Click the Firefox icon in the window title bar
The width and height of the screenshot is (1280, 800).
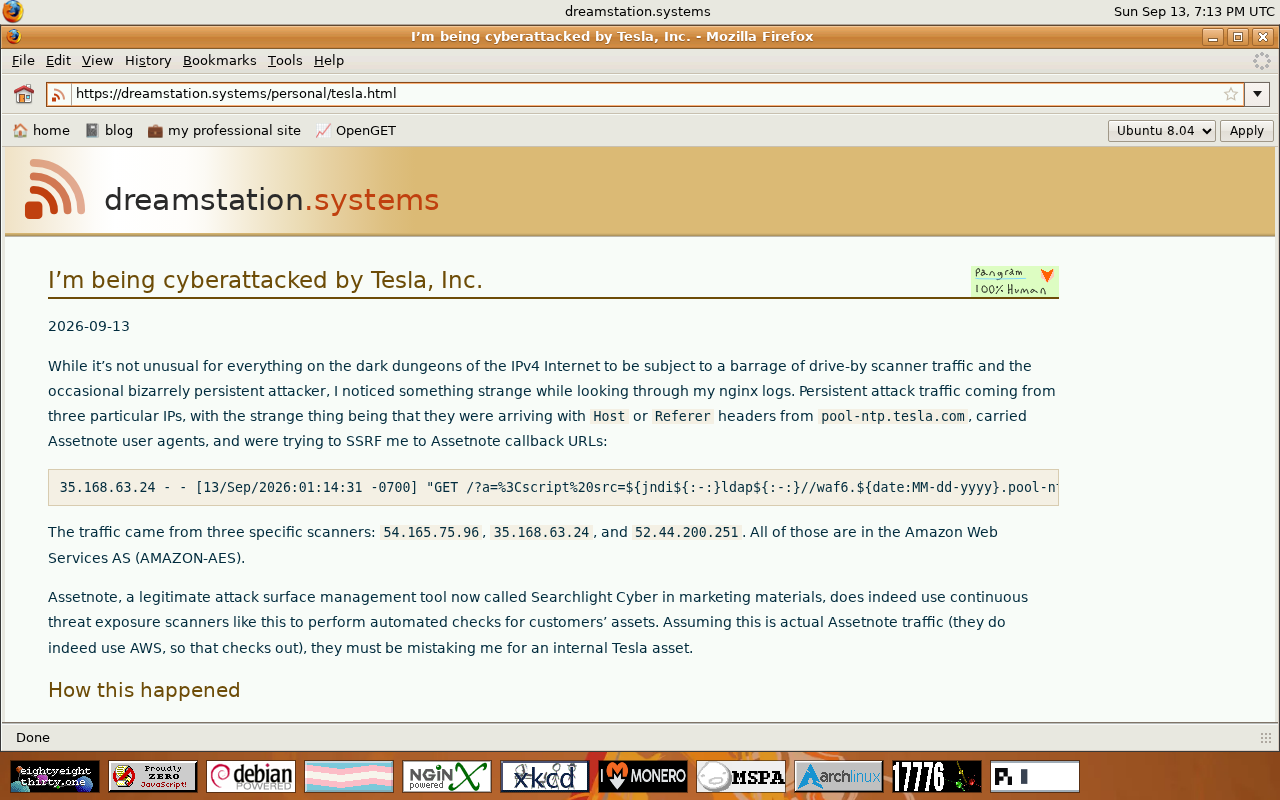tap(13, 37)
